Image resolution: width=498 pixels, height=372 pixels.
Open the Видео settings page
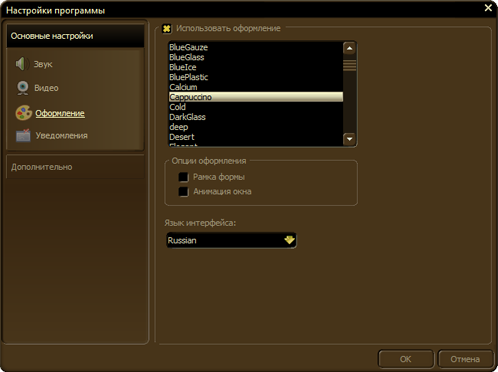click(x=46, y=88)
